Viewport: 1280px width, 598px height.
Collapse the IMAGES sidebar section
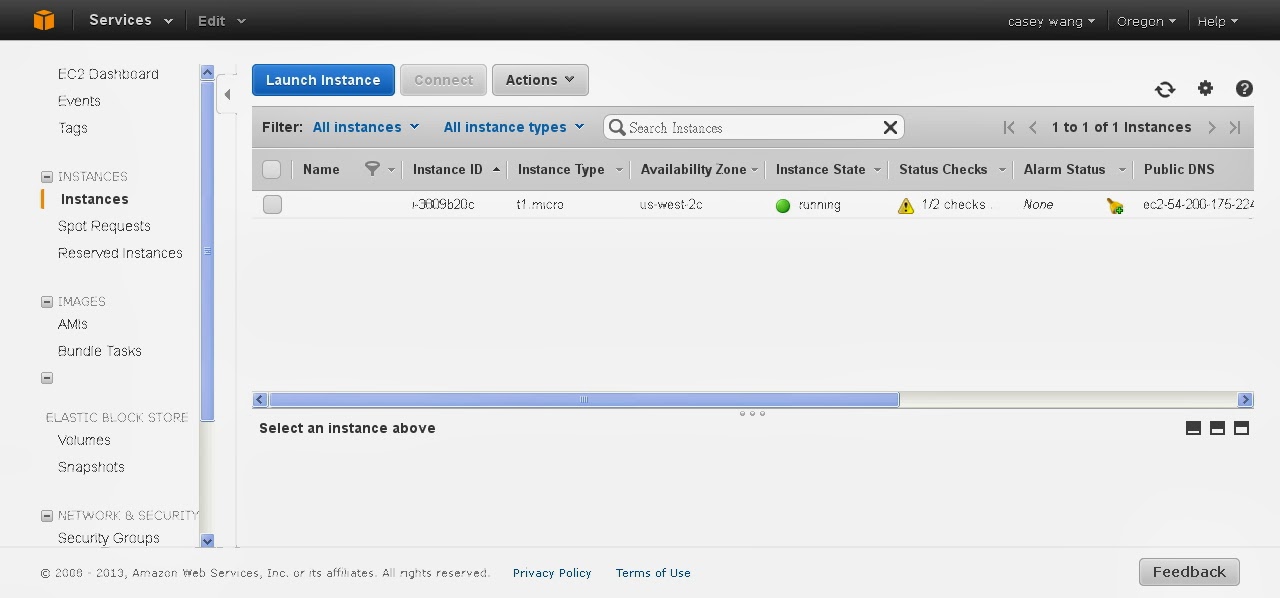click(46, 302)
